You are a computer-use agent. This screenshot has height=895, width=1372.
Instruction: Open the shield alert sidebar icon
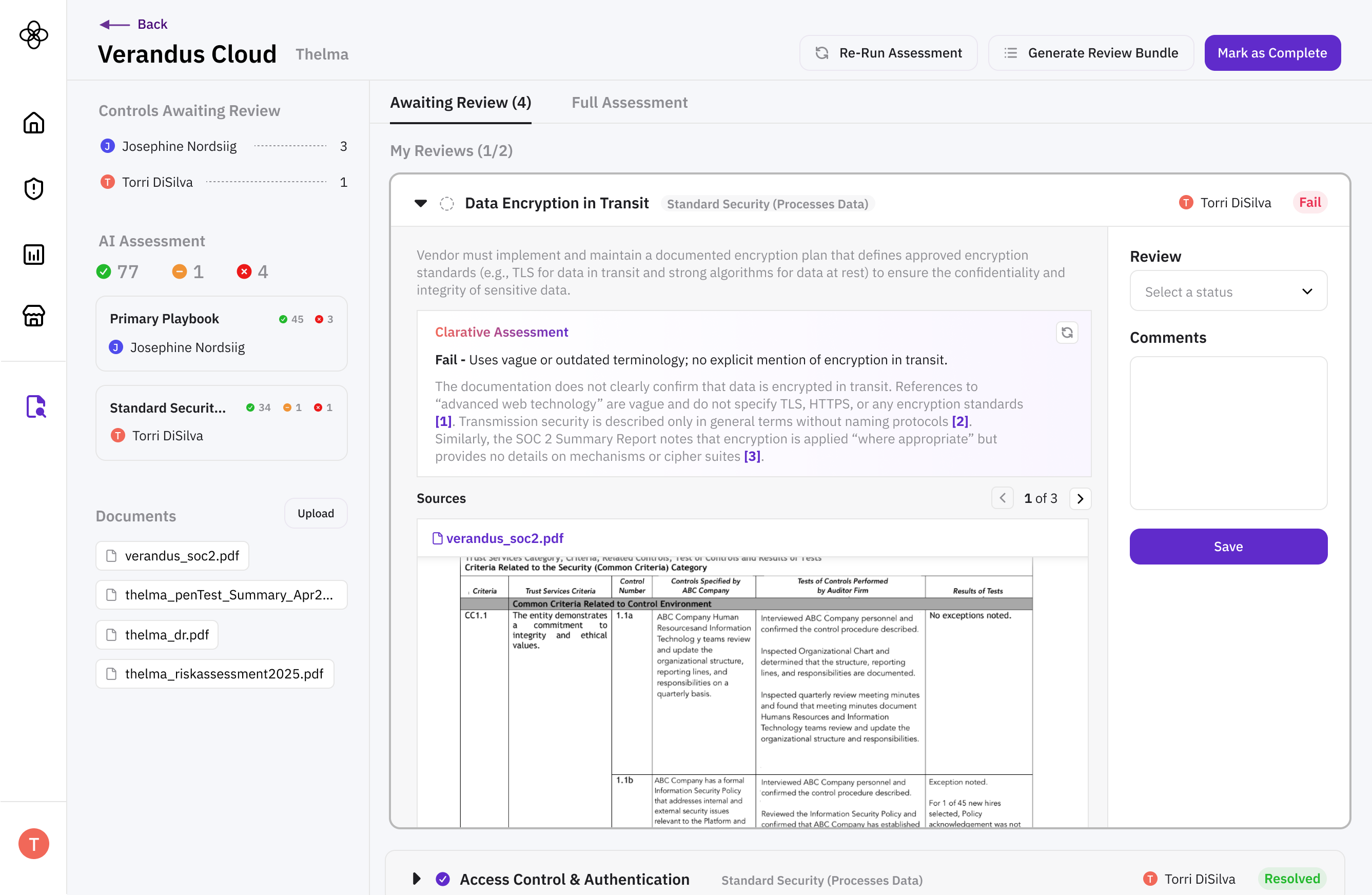pyautogui.click(x=33, y=188)
